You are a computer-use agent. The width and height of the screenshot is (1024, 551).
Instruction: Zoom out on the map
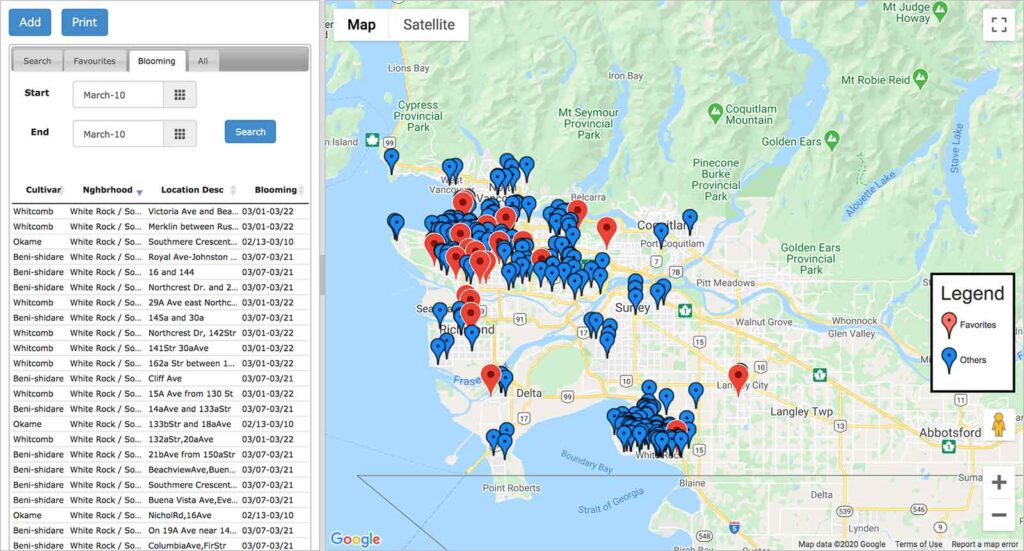click(x=998, y=516)
